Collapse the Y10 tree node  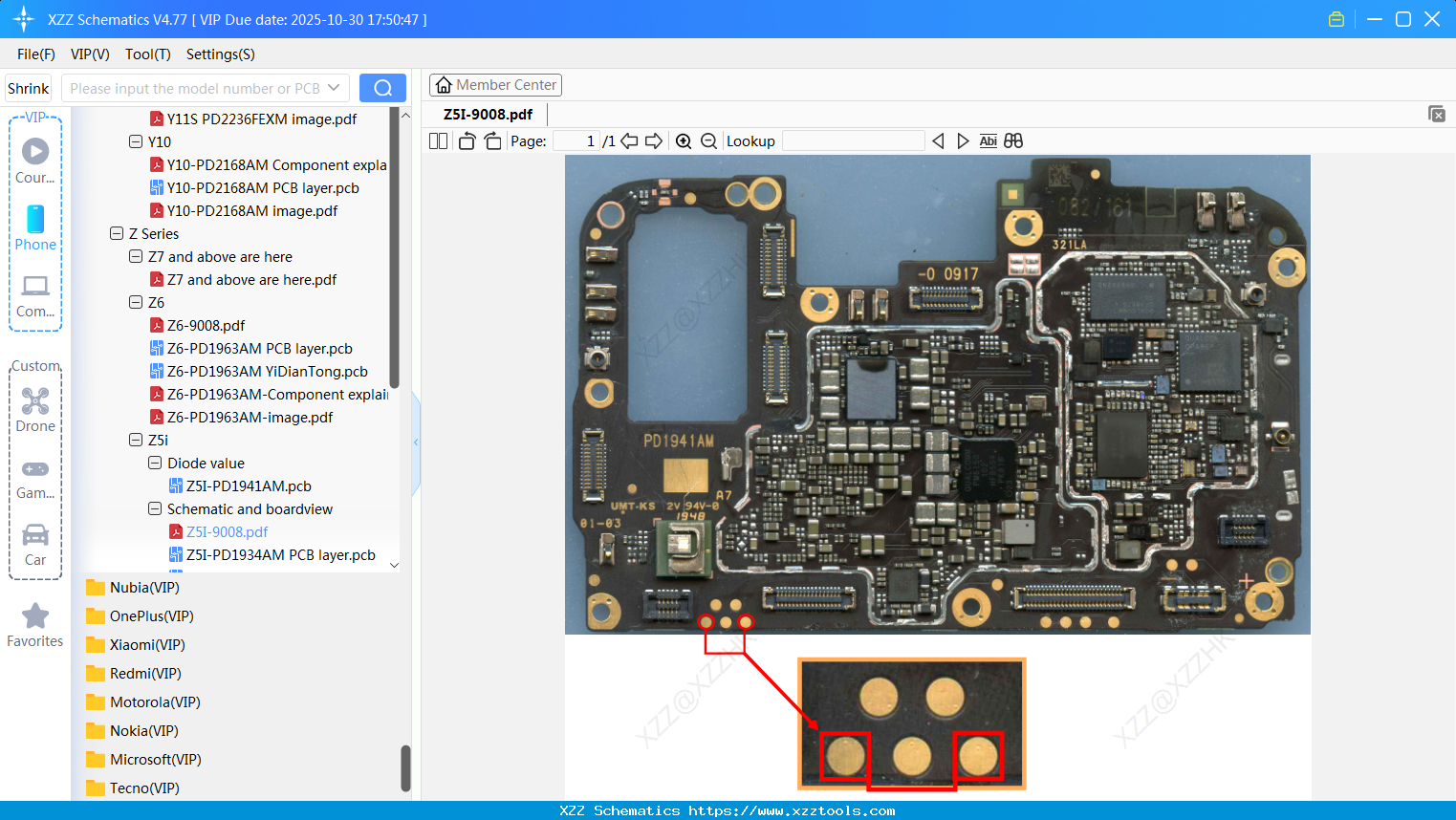point(136,141)
